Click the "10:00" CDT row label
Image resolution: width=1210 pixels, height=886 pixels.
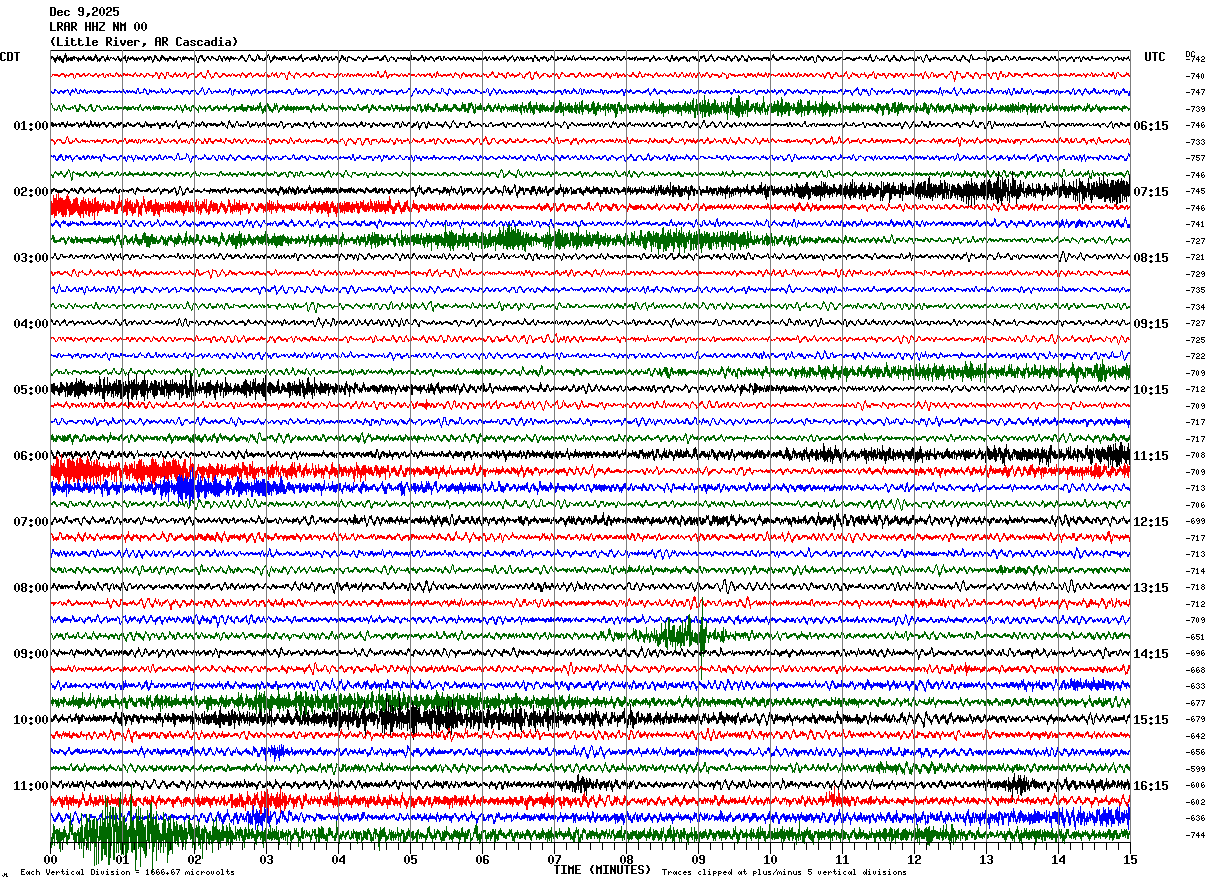[x=30, y=720]
